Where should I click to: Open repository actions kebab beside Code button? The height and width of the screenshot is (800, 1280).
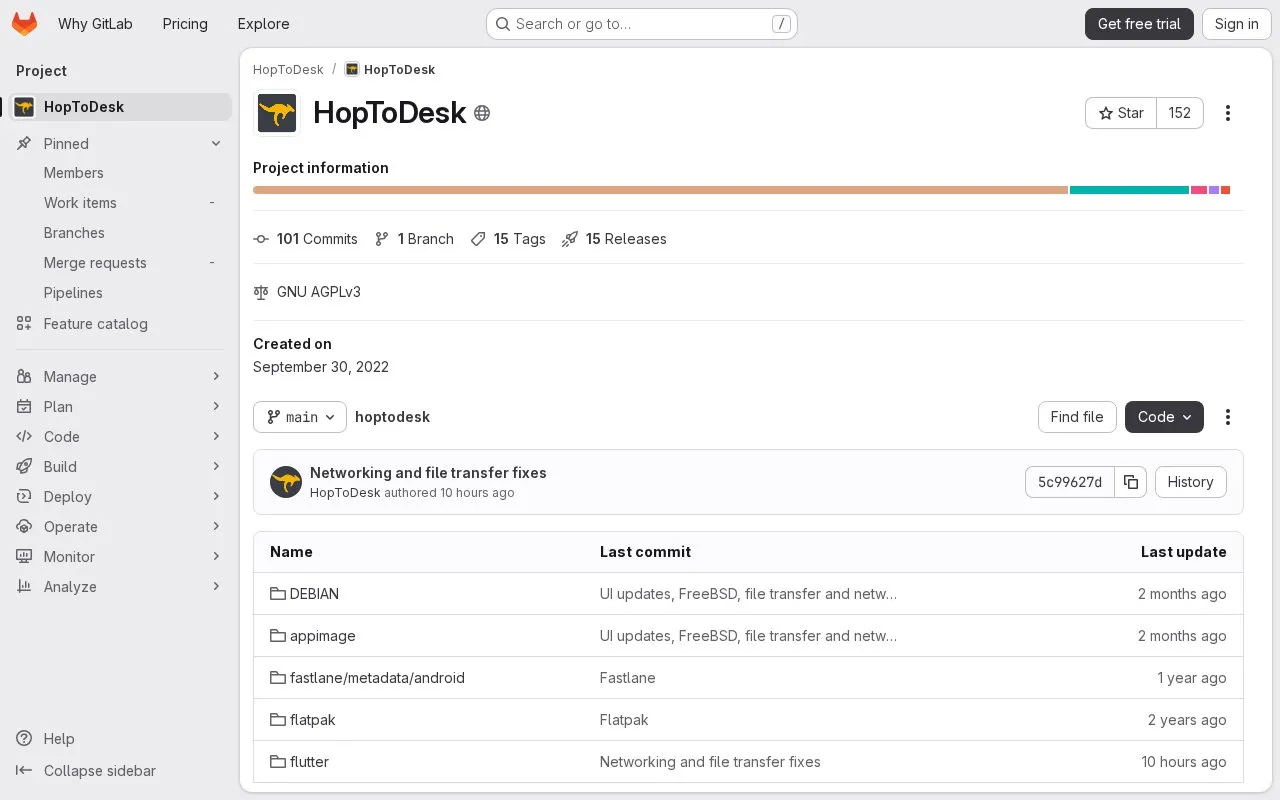point(1228,417)
